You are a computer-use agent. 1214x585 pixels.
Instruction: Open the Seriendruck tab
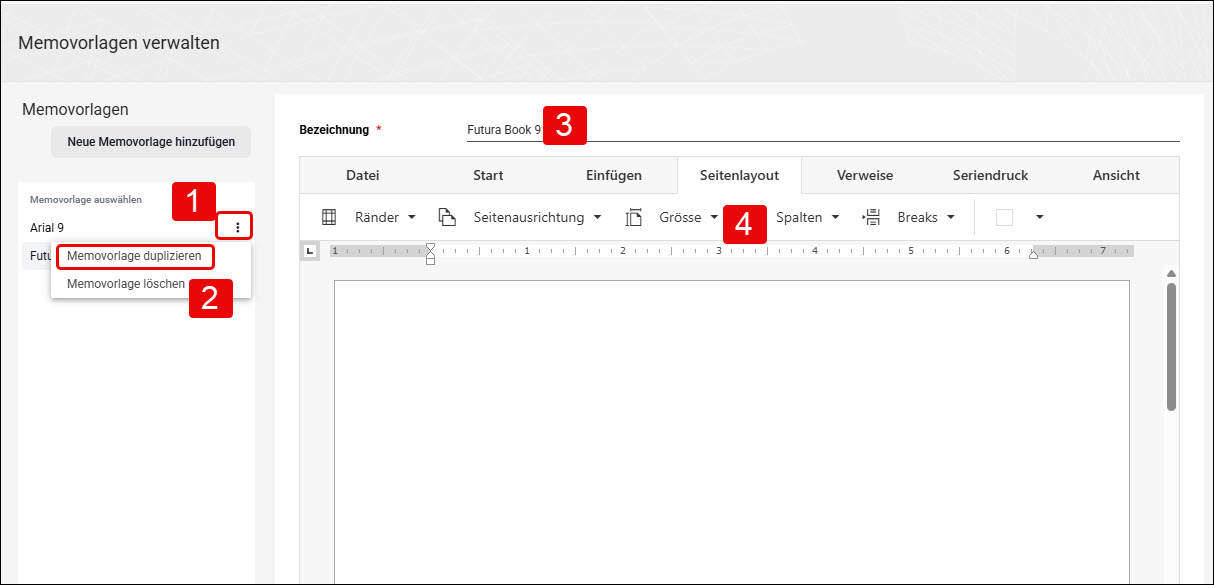point(990,175)
